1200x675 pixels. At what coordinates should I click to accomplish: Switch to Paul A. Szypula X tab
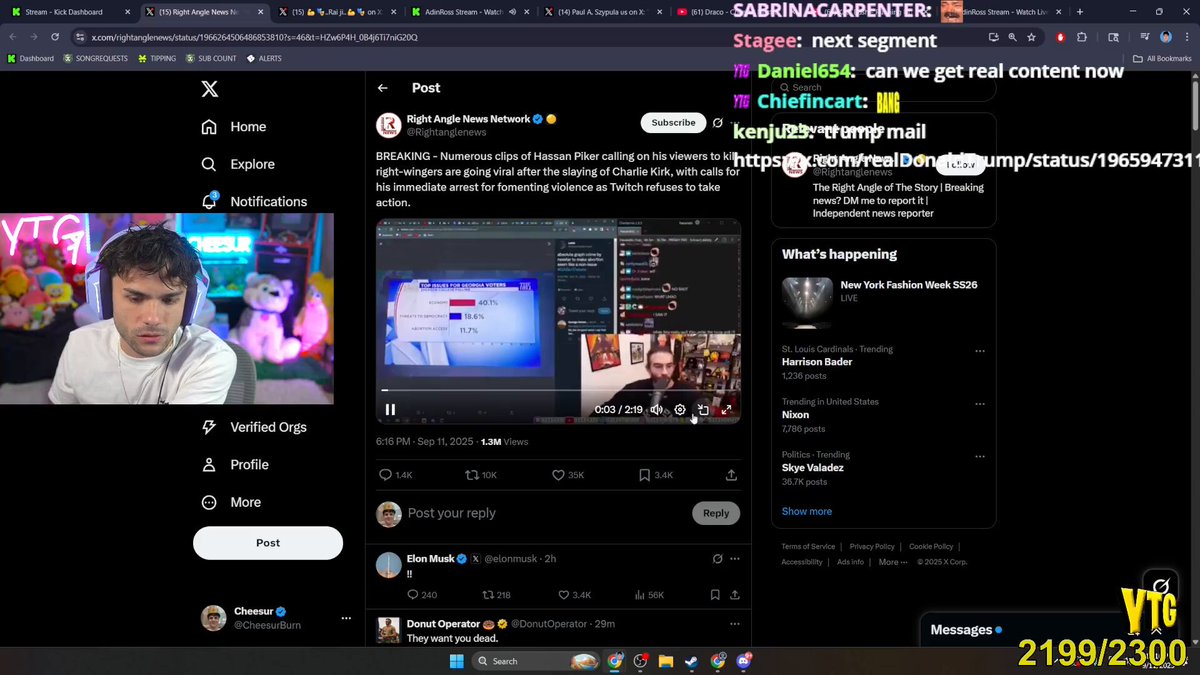click(x=602, y=12)
